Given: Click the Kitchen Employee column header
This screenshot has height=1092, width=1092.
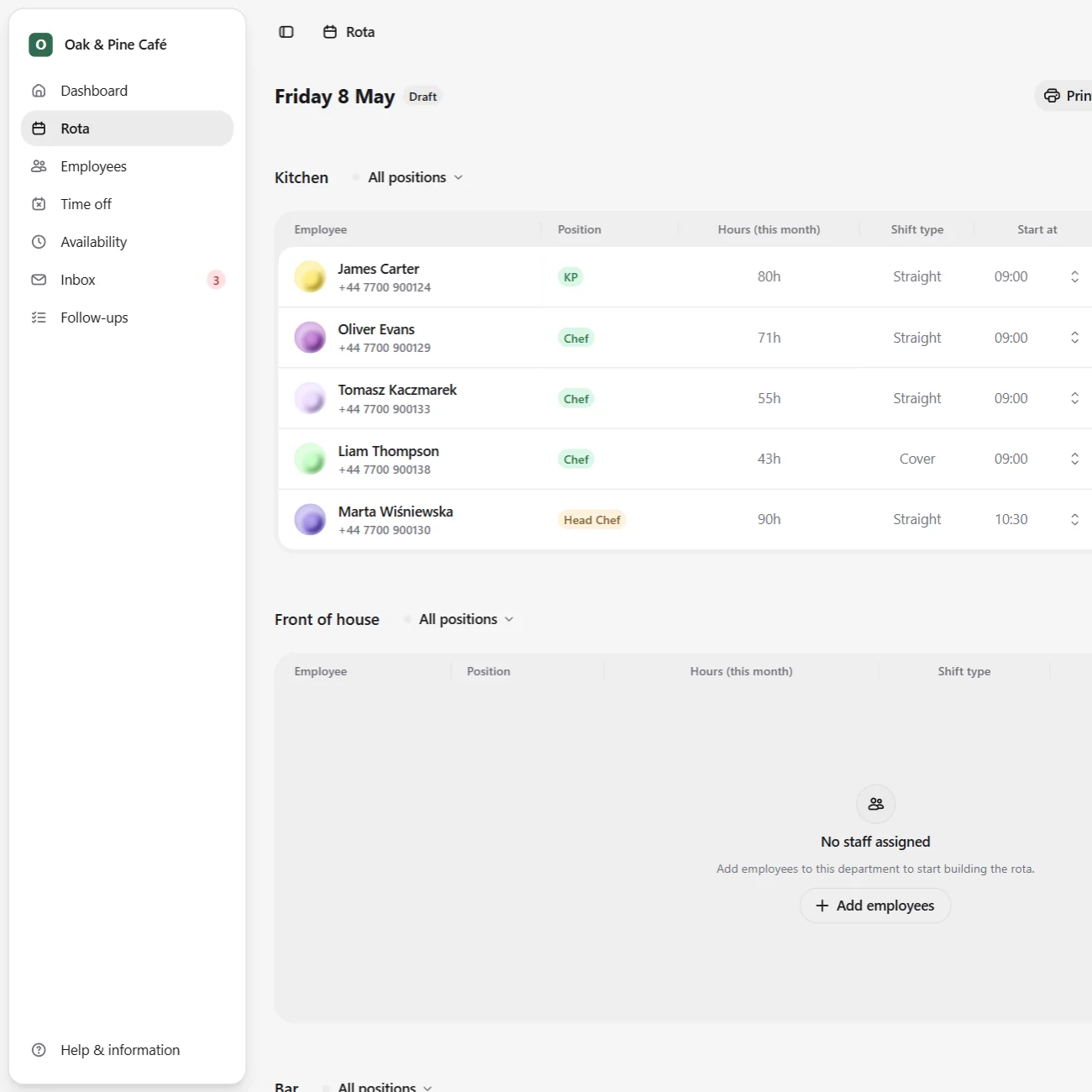Looking at the screenshot, I should click(321, 229).
